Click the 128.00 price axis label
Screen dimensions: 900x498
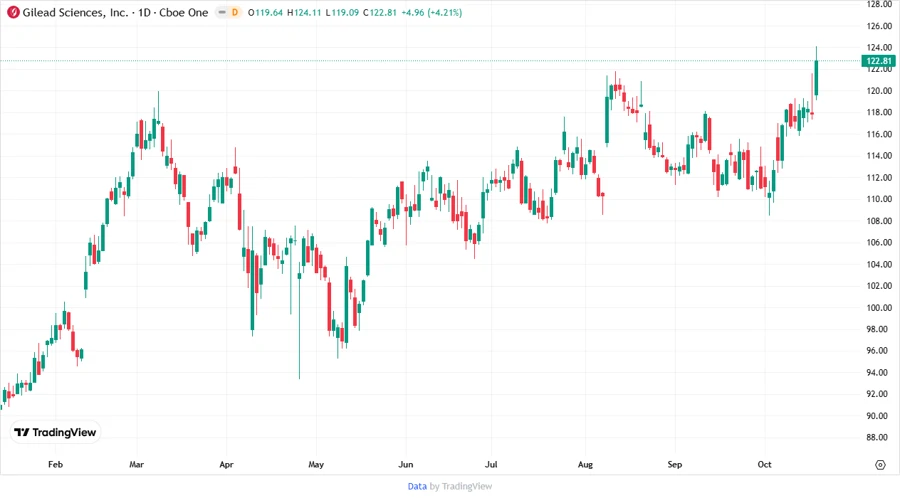879,4
